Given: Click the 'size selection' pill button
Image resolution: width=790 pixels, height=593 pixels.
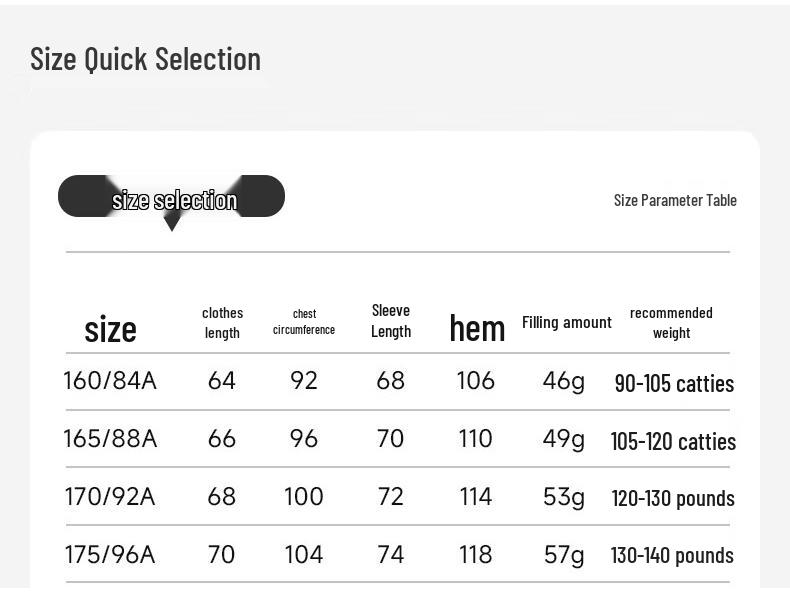Looking at the screenshot, I should [172, 197].
